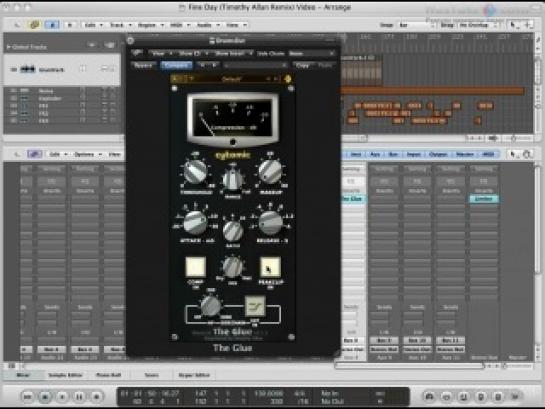This screenshot has height=409, width=545.
Task: Click the transport stop button
Action: coord(45,396)
